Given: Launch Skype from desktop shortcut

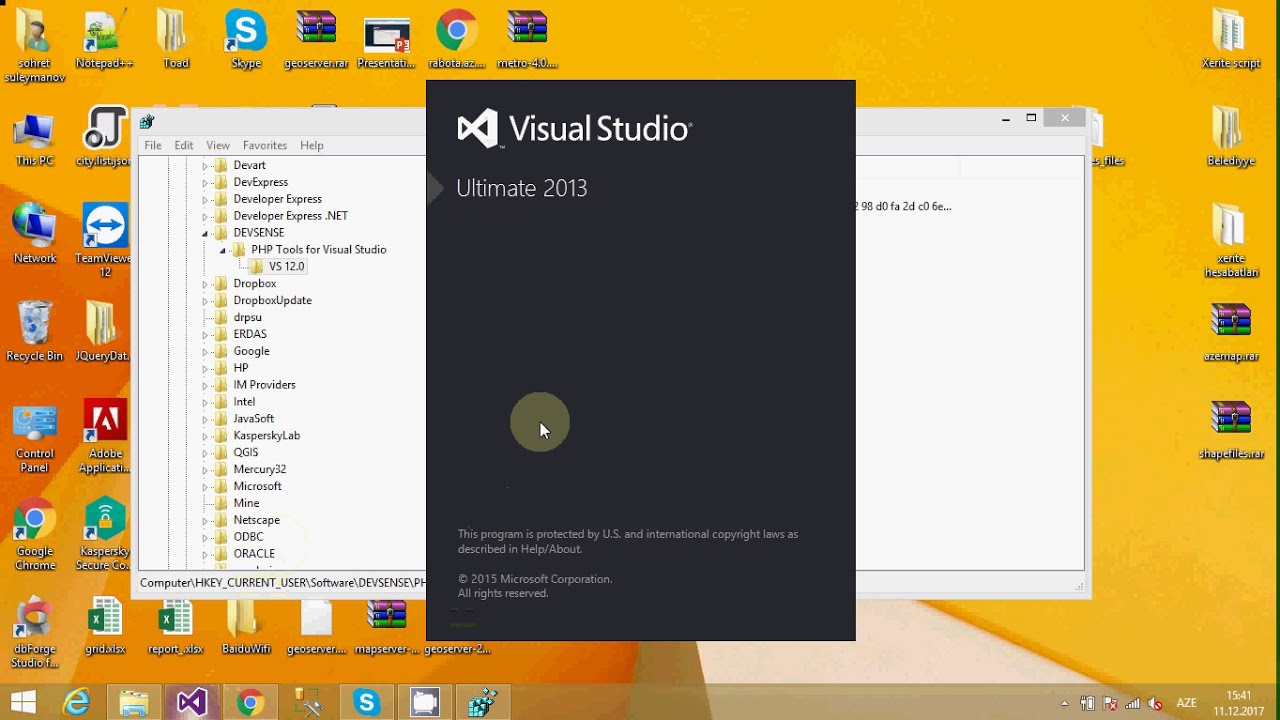Looking at the screenshot, I should coord(246,40).
